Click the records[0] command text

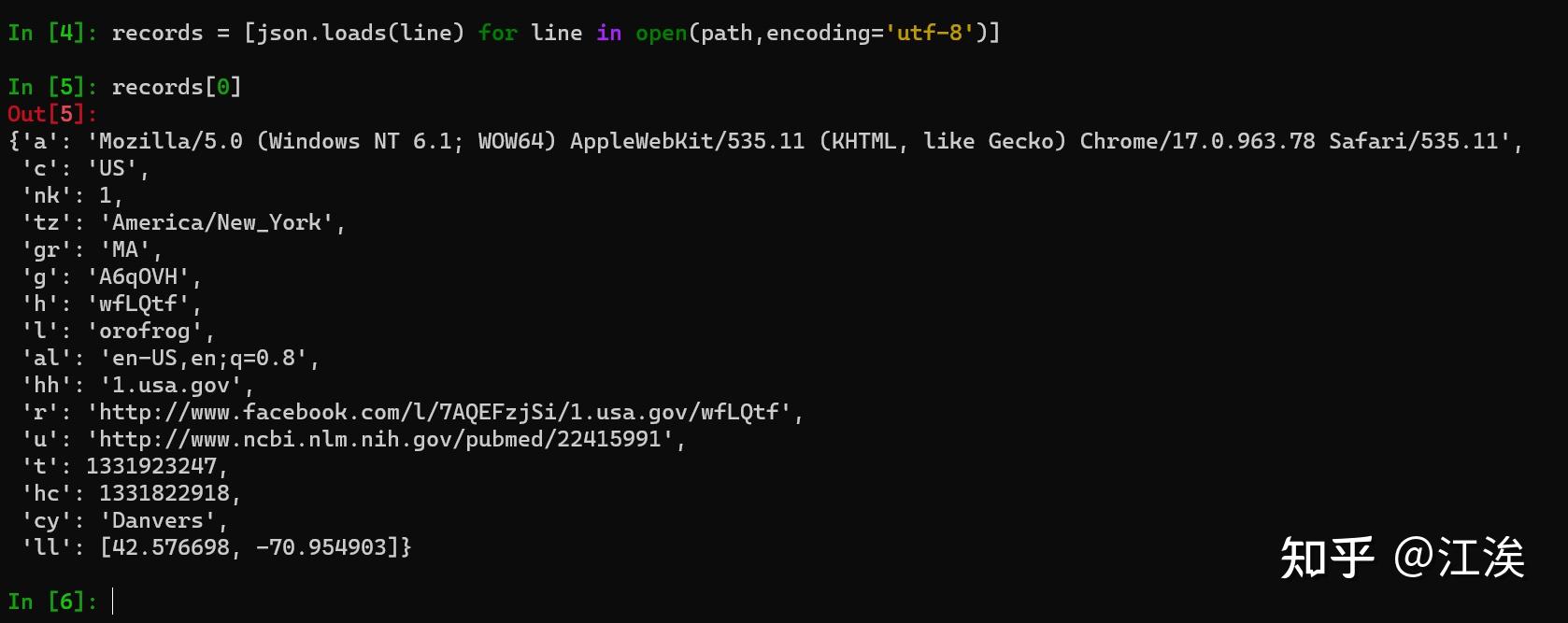point(177,87)
